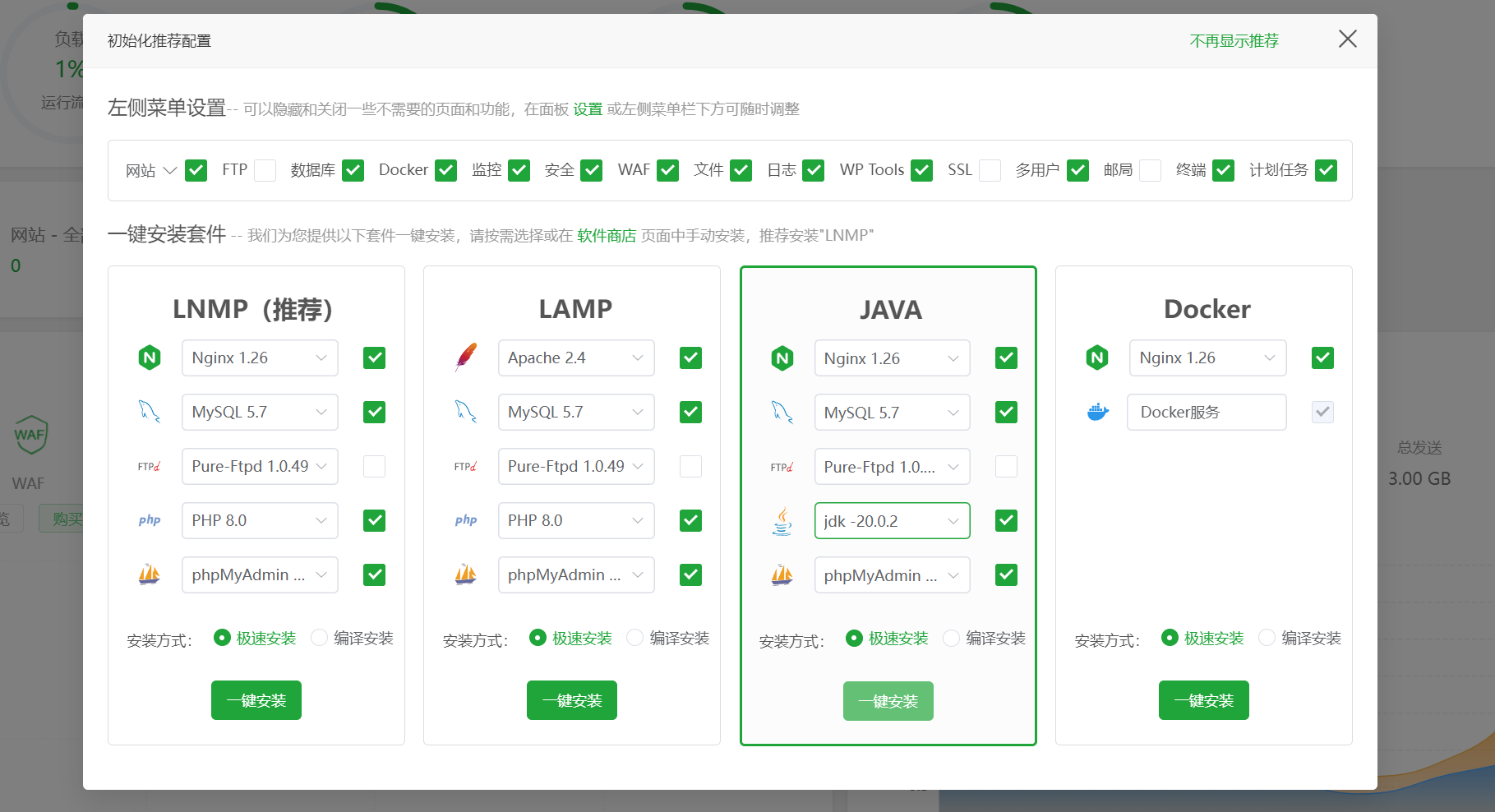Click the phpMyAdmin sailboat icon in LNMP card
1495x812 pixels.
click(x=150, y=574)
